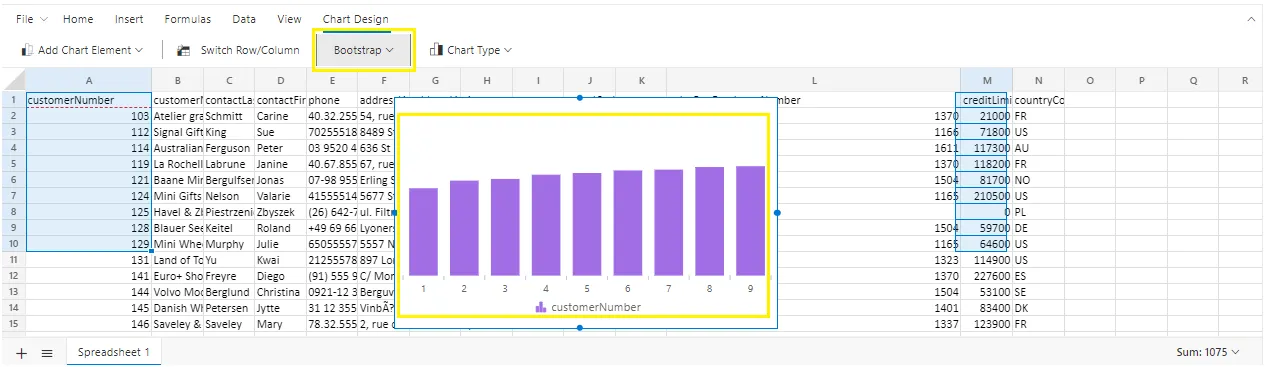The width and height of the screenshot is (1271, 367).
Task: Select column N header
Action: click(1039, 80)
